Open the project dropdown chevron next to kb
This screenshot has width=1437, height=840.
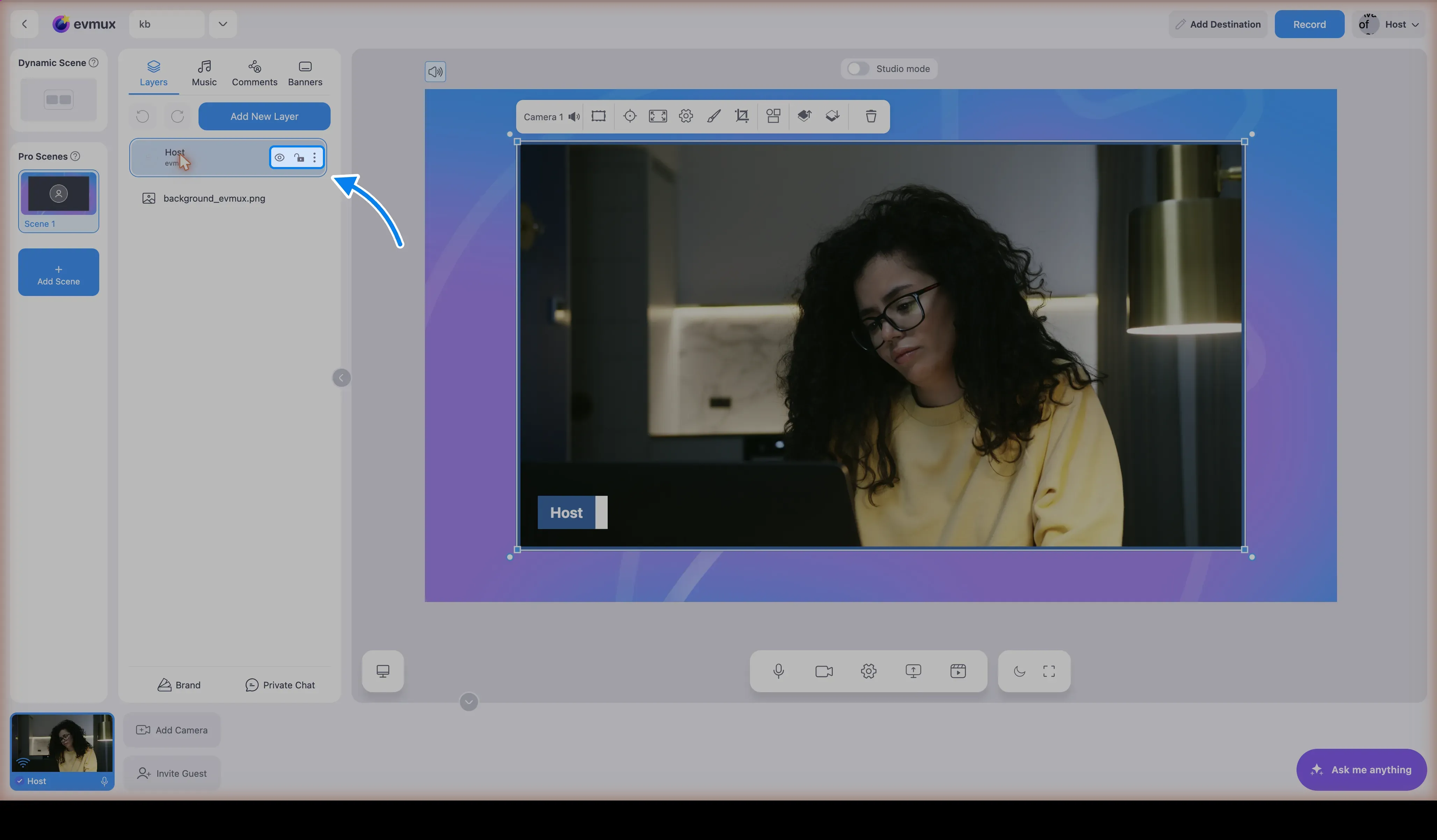pos(222,24)
